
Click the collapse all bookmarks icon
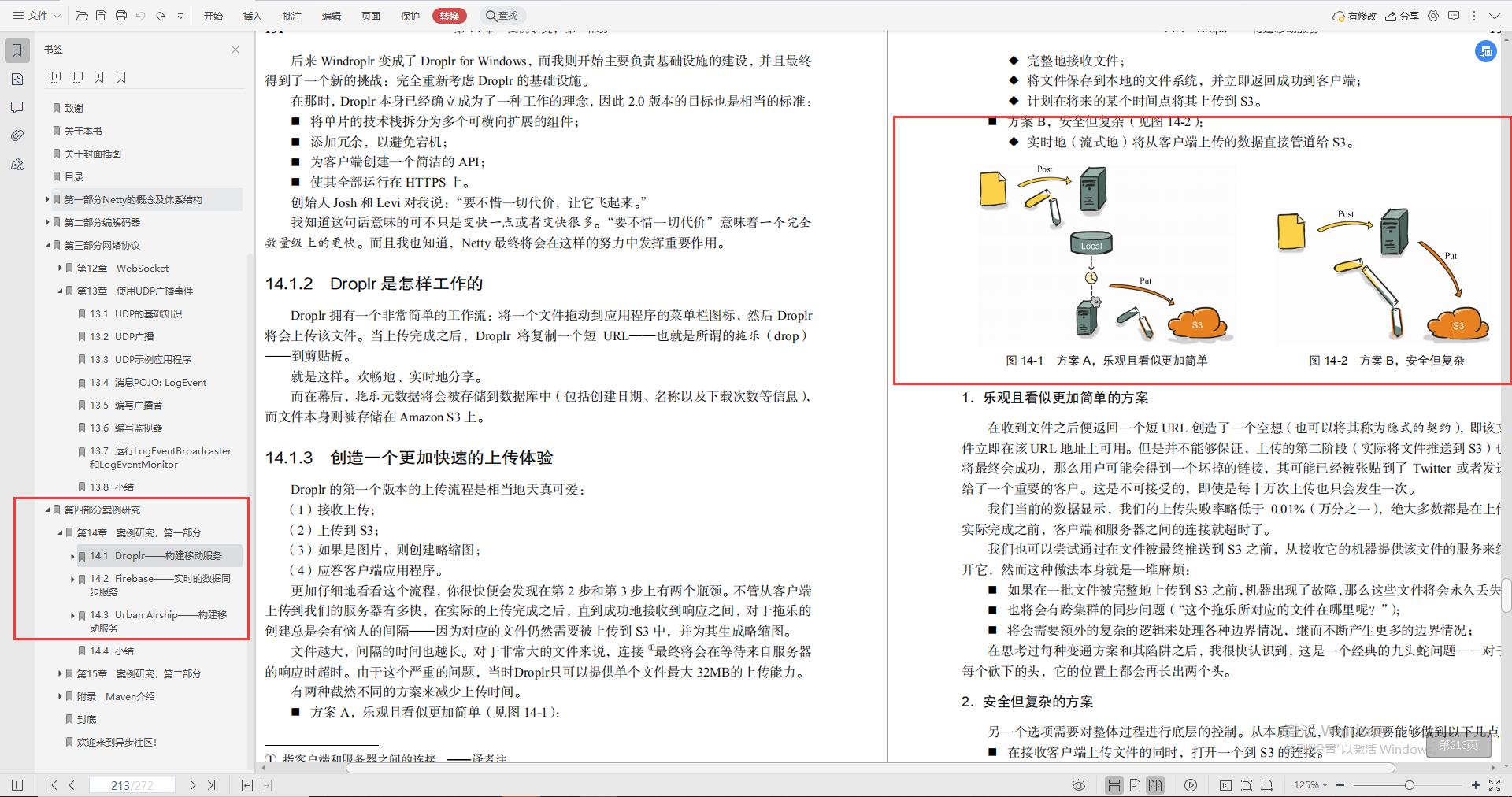tap(77, 77)
